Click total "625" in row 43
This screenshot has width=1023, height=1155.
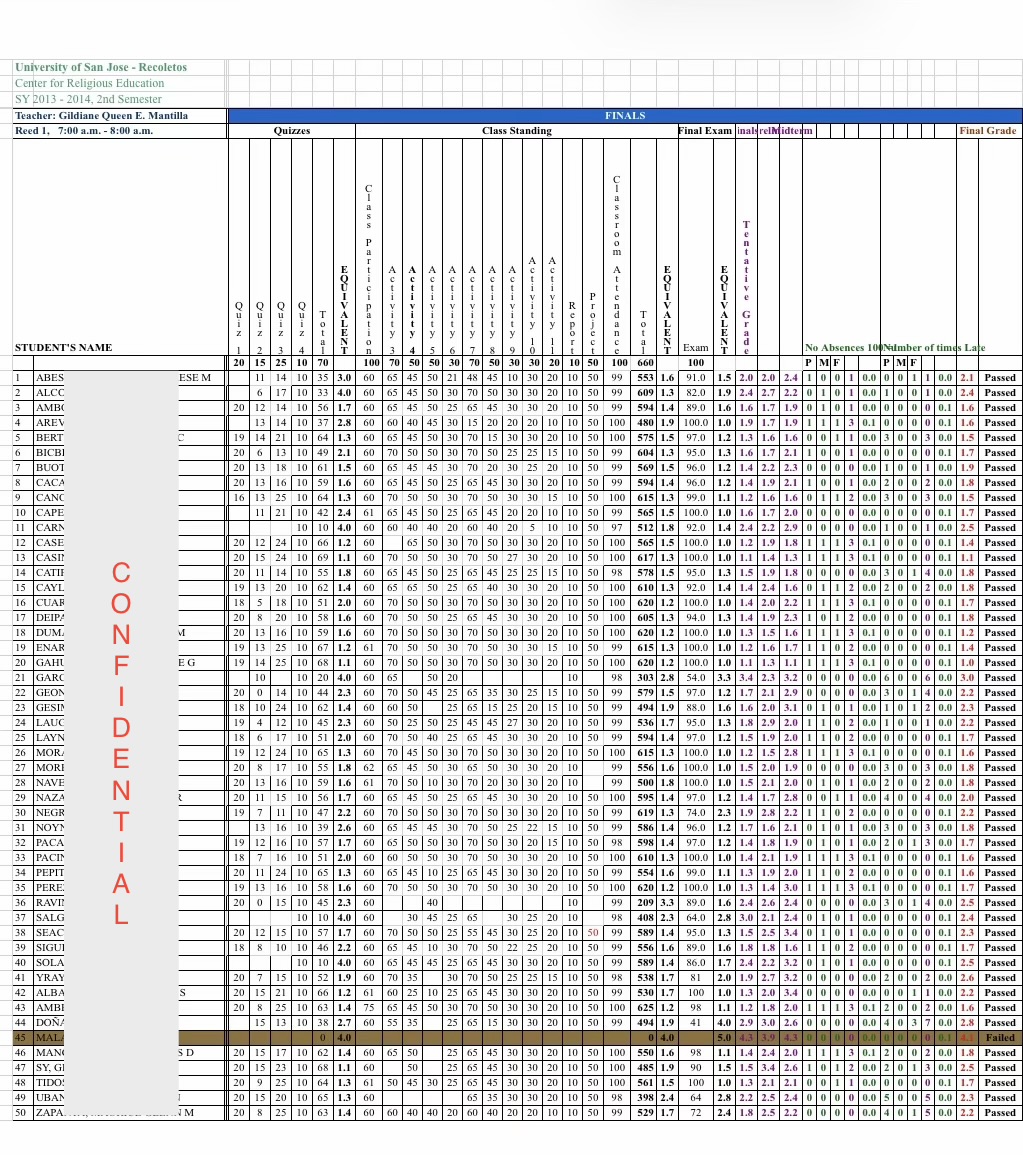(645, 1008)
